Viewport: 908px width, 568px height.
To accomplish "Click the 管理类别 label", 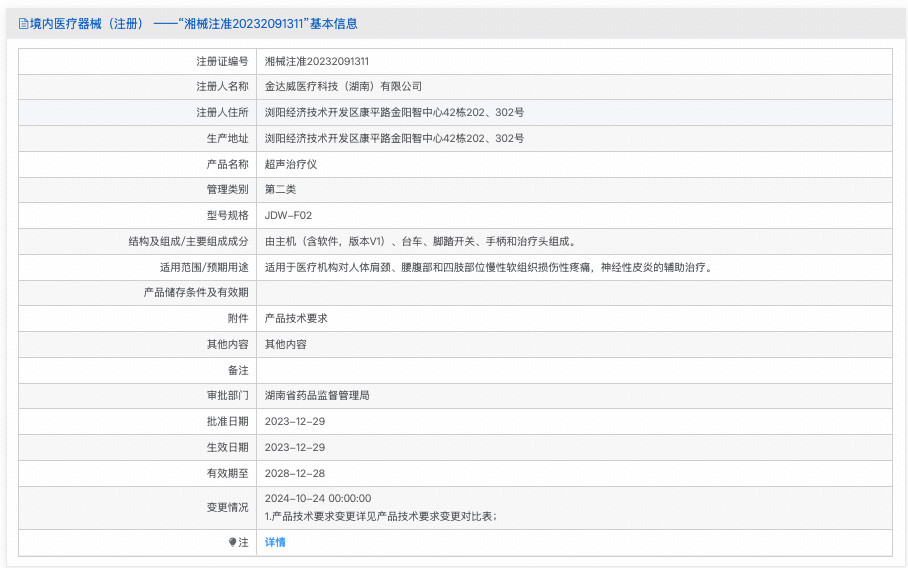I will coord(228,189).
